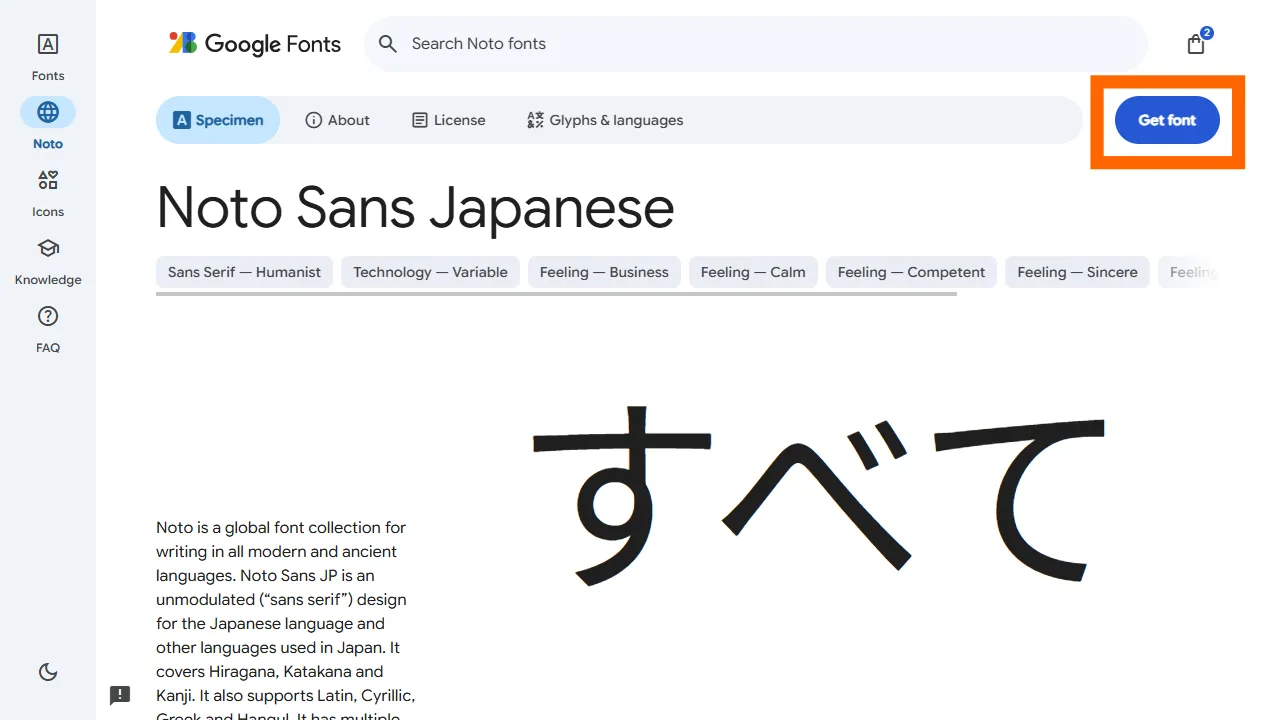
Task: Select Feeling — Competent tag
Action: click(x=911, y=272)
